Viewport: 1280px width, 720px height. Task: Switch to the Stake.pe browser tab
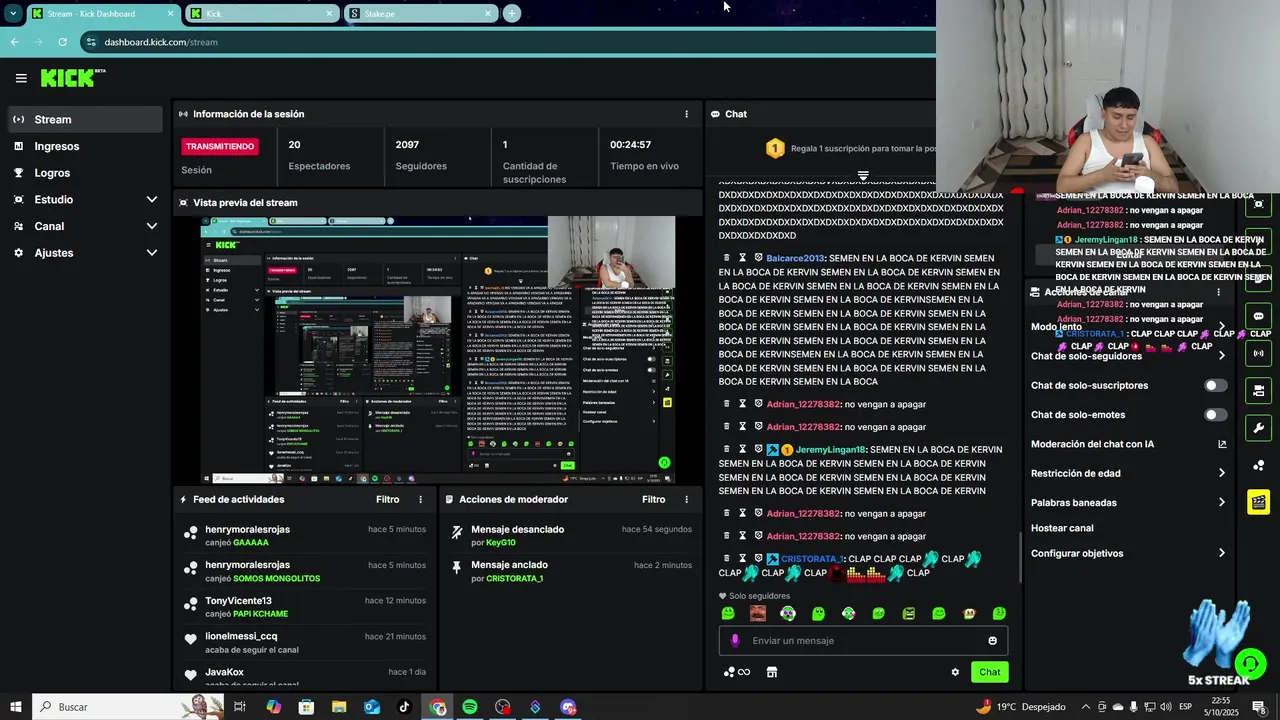(x=421, y=13)
